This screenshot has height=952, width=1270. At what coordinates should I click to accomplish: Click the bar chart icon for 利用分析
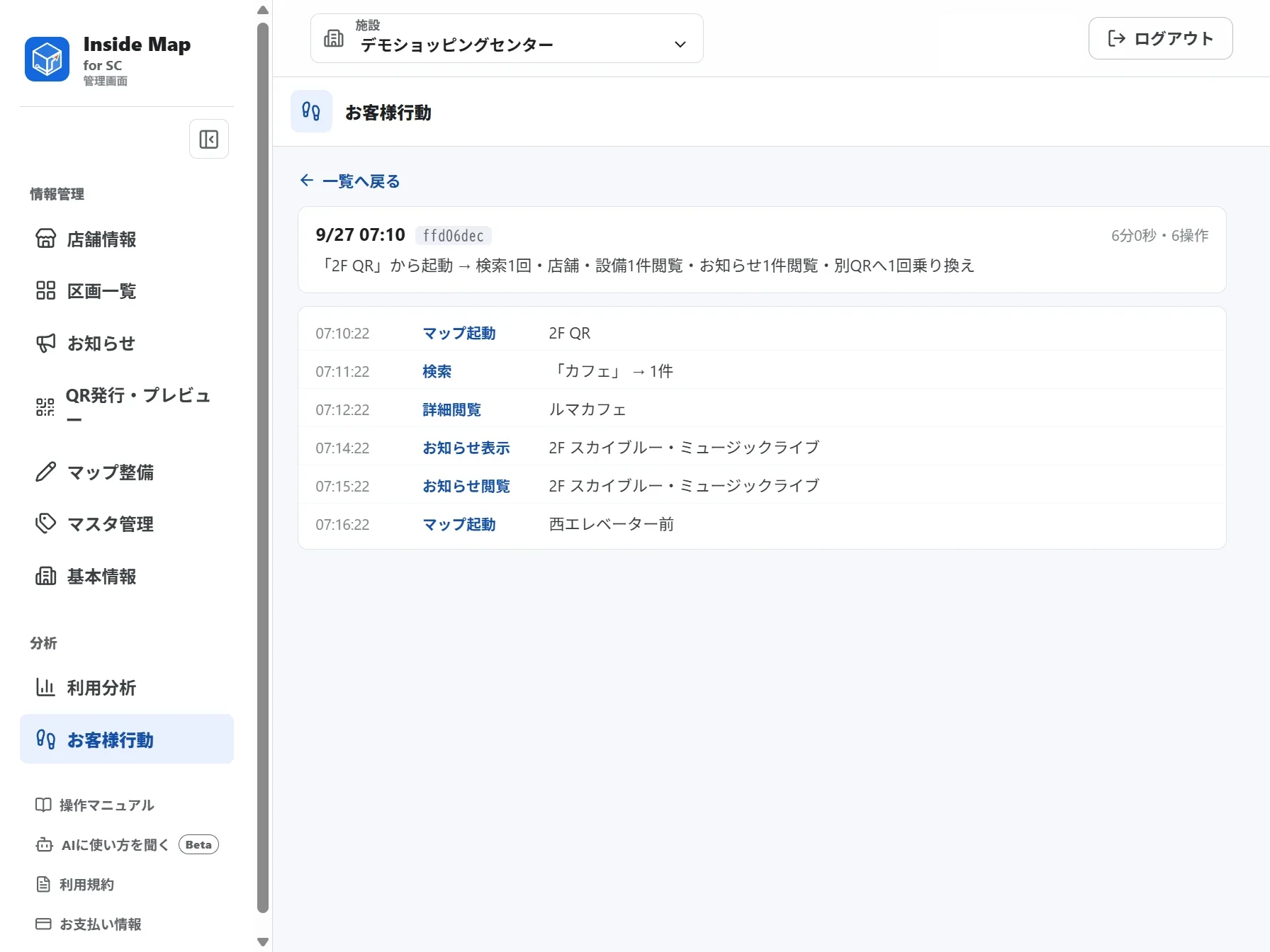[x=45, y=687]
